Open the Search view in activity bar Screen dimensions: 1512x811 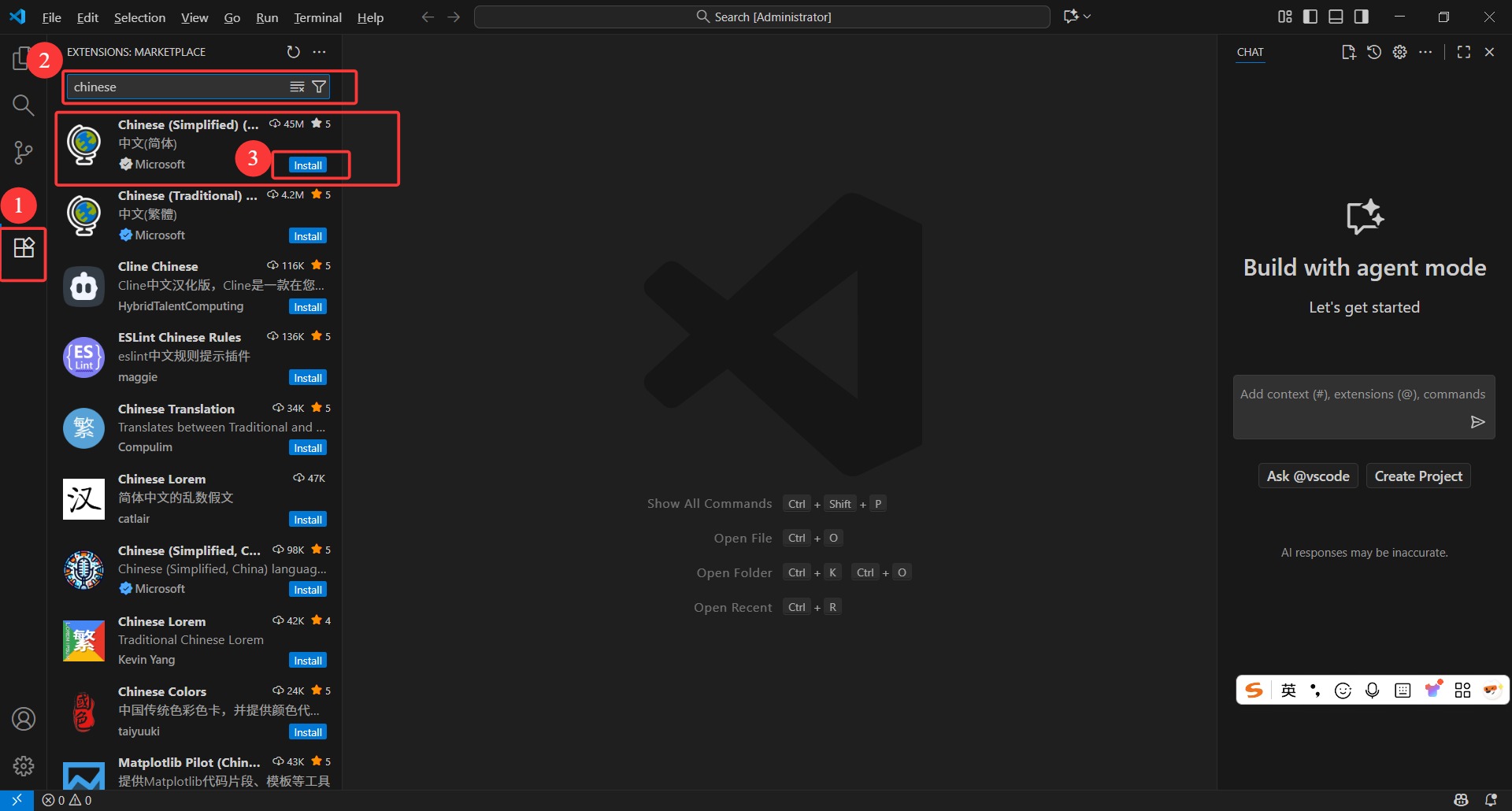(x=24, y=106)
